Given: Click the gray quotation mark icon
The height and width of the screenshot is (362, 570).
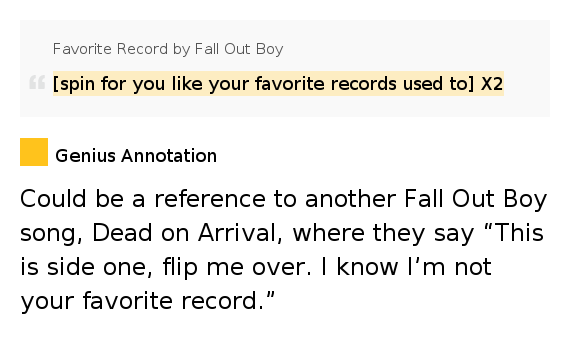Looking at the screenshot, I should [37, 82].
